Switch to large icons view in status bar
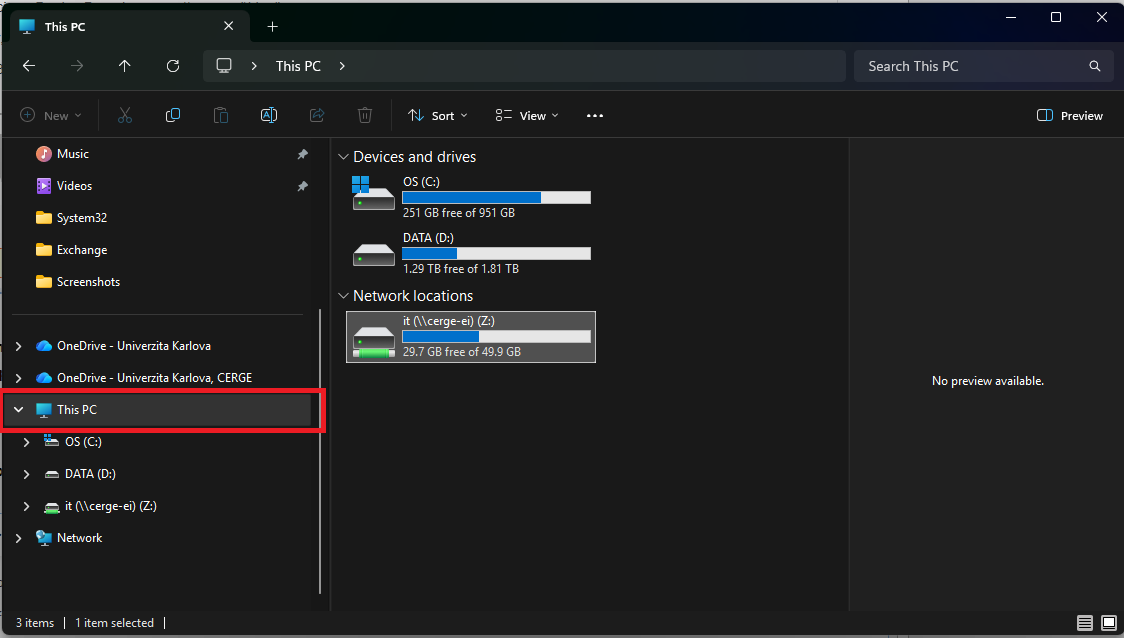 (x=1108, y=623)
